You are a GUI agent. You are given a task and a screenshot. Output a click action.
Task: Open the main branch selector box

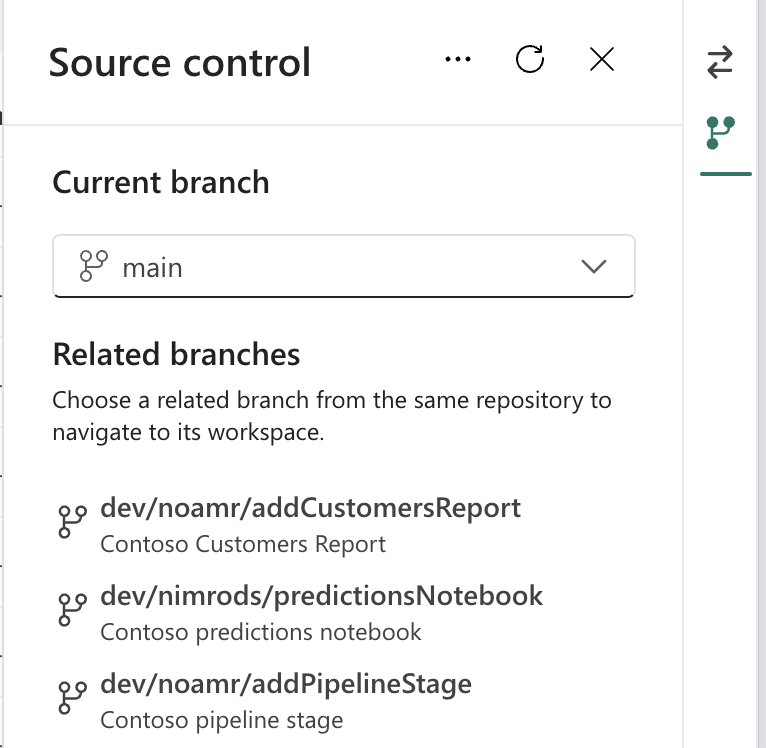click(x=343, y=266)
